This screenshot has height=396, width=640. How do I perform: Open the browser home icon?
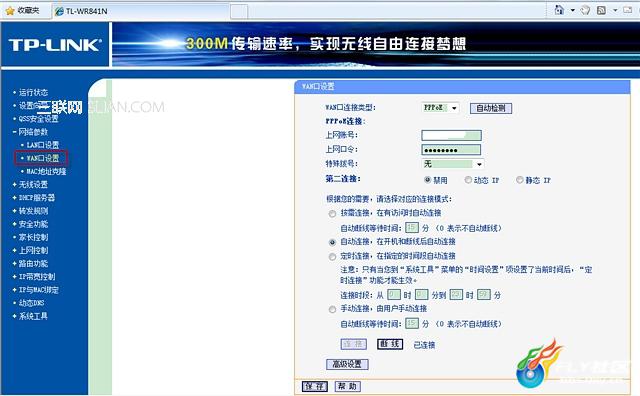coord(559,10)
